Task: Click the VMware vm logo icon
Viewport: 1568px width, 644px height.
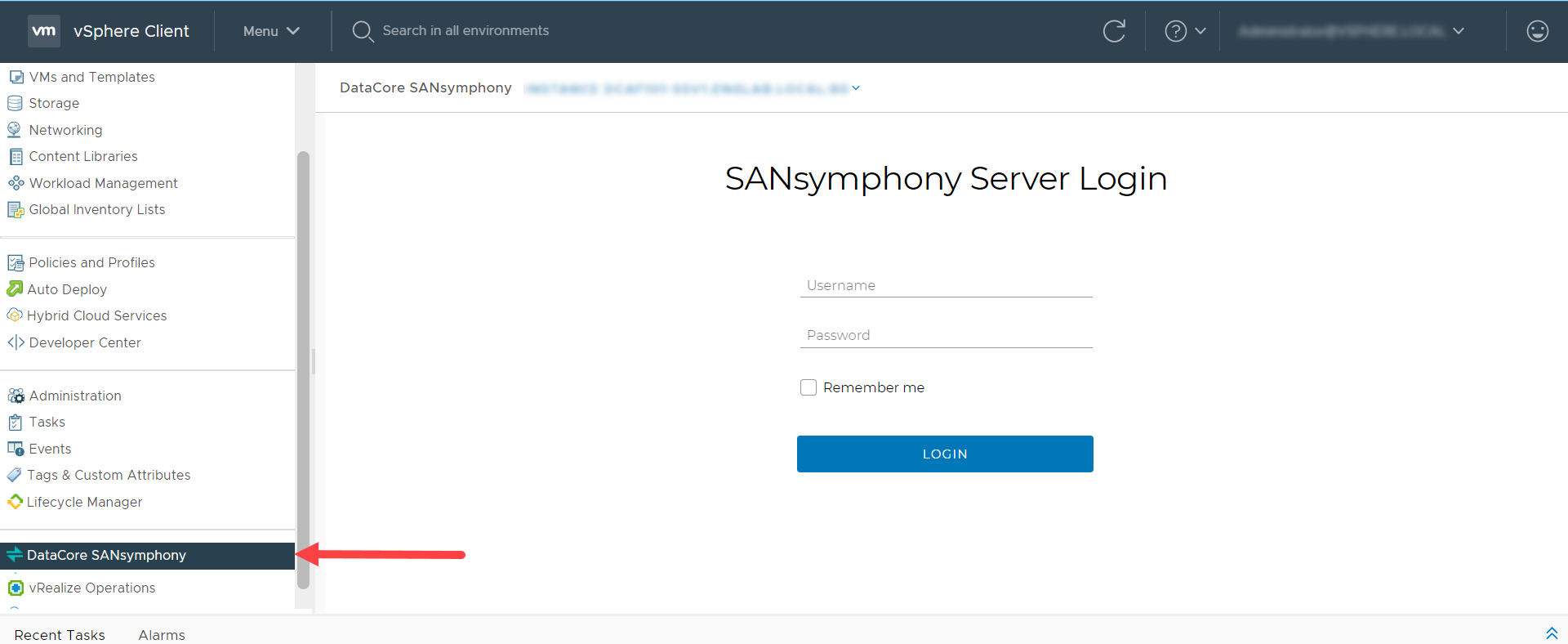Action: tap(43, 31)
